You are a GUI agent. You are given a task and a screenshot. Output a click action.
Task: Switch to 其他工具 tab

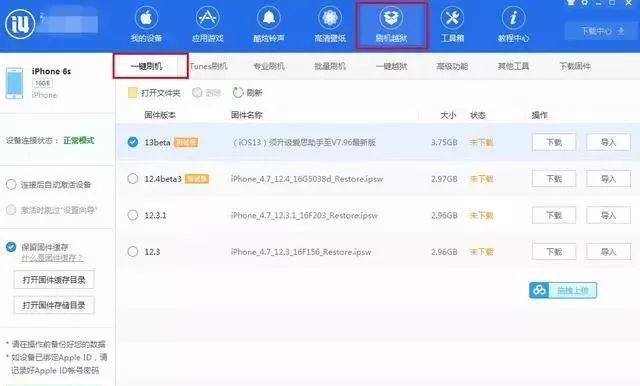click(513, 66)
